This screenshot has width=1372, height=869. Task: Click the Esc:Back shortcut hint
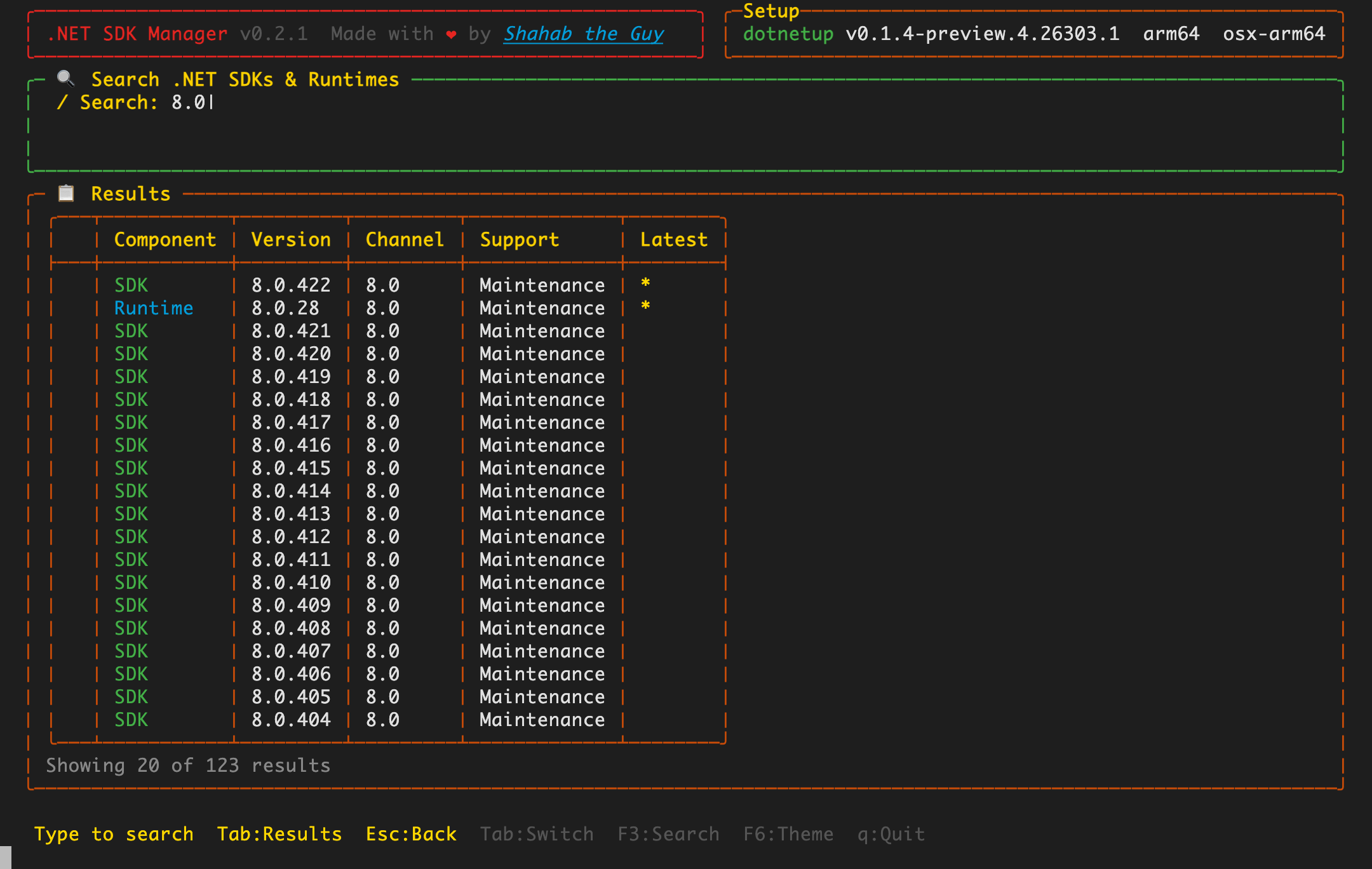point(411,833)
